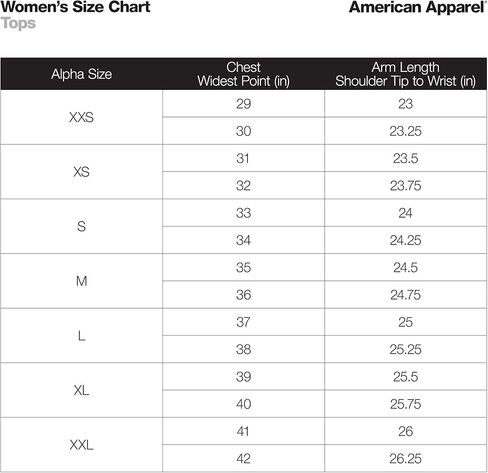The height and width of the screenshot is (473, 488).
Task: Click arm length cell 26.25
Action: (x=405, y=459)
